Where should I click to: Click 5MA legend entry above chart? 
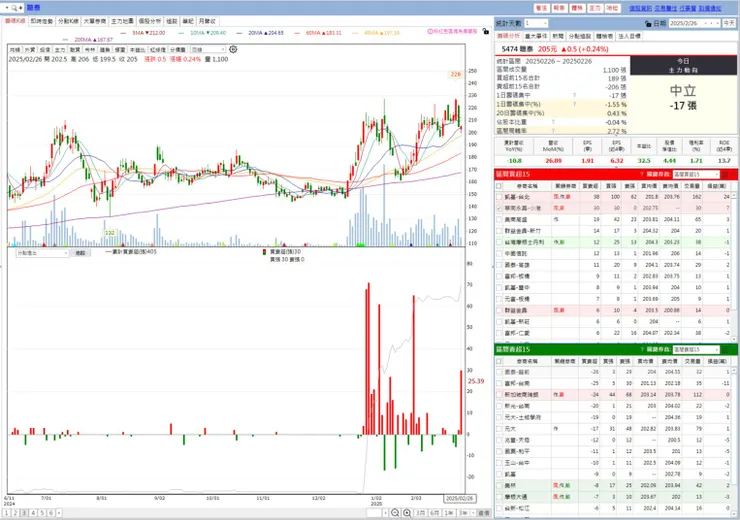tap(144, 33)
